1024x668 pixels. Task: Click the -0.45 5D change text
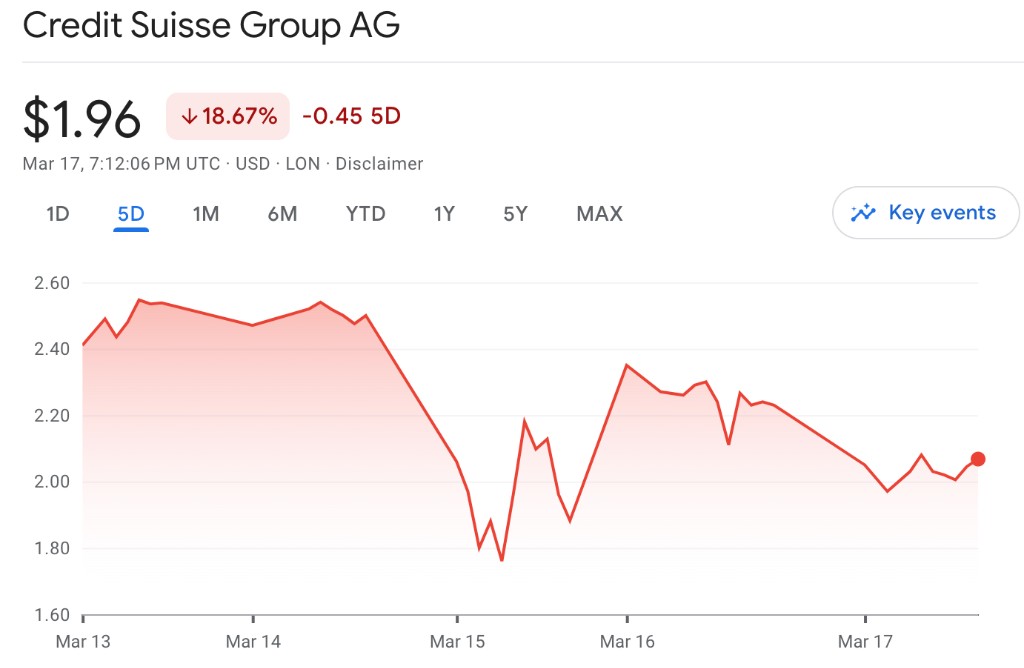351,116
